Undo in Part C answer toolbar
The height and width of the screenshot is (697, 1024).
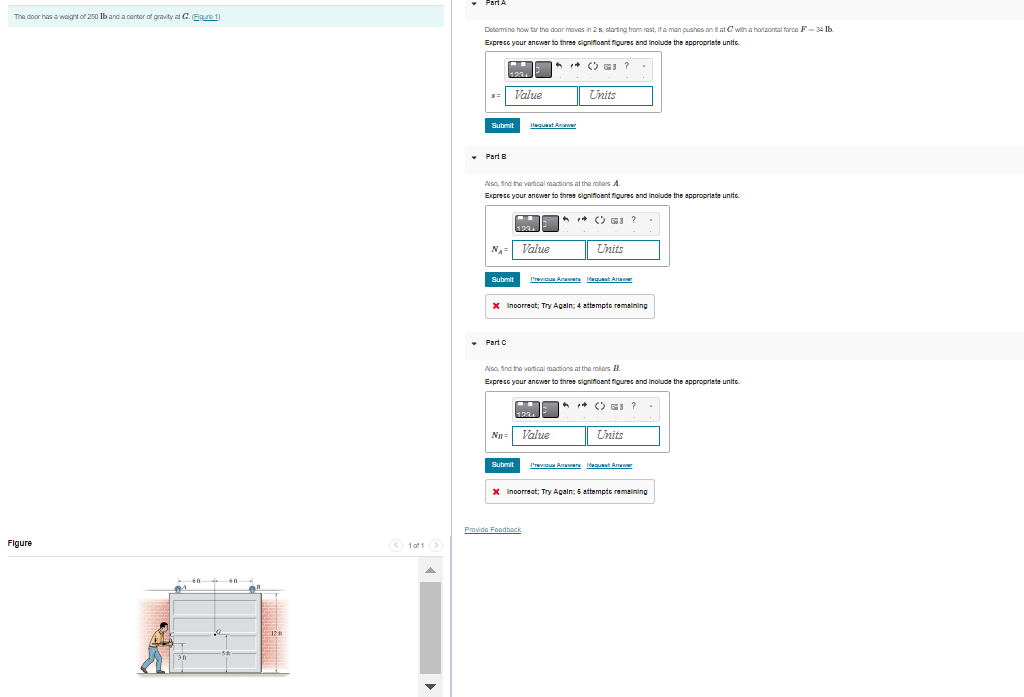coord(567,406)
